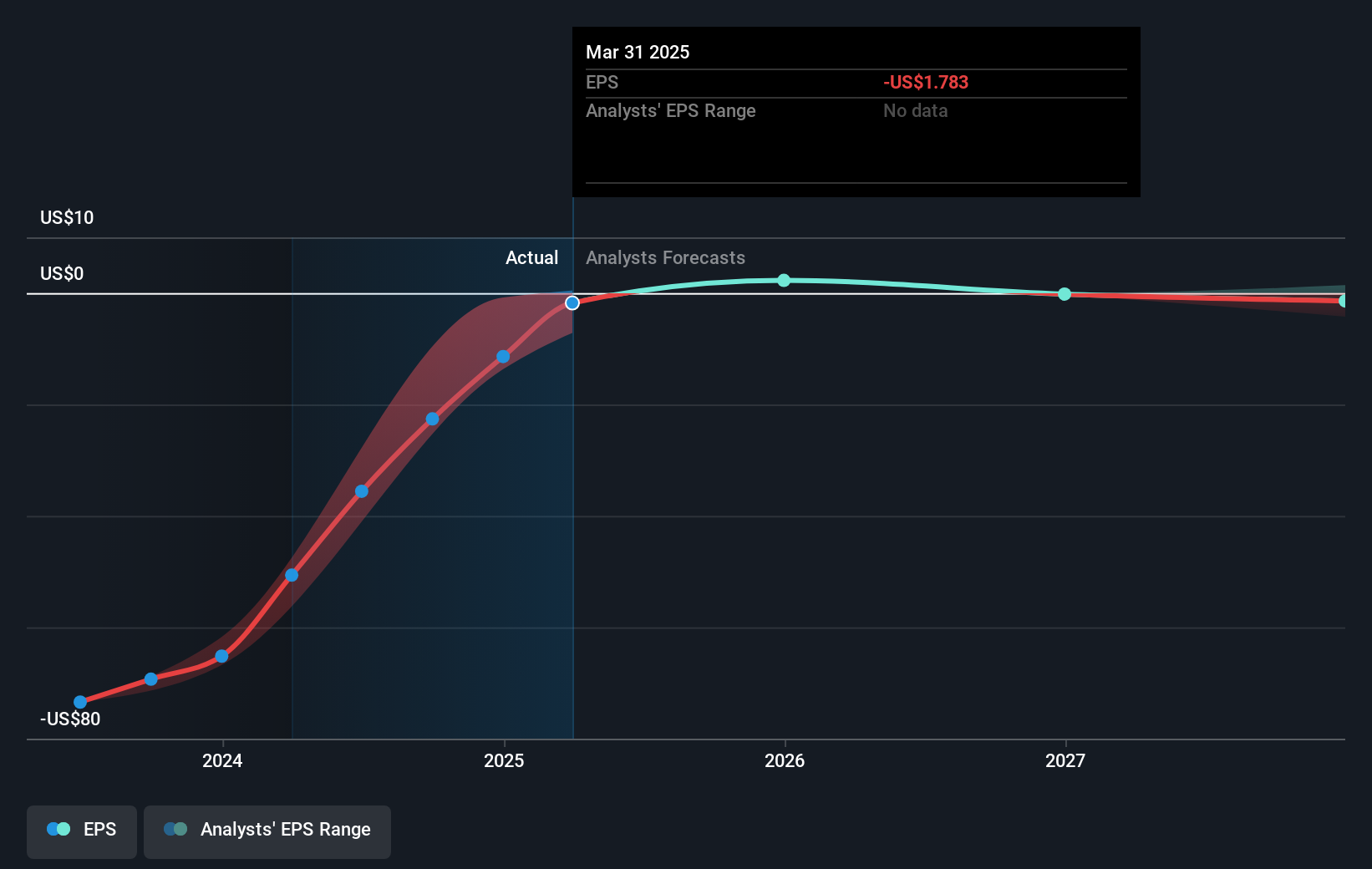Select the late-2023 EPS data point

150,679
